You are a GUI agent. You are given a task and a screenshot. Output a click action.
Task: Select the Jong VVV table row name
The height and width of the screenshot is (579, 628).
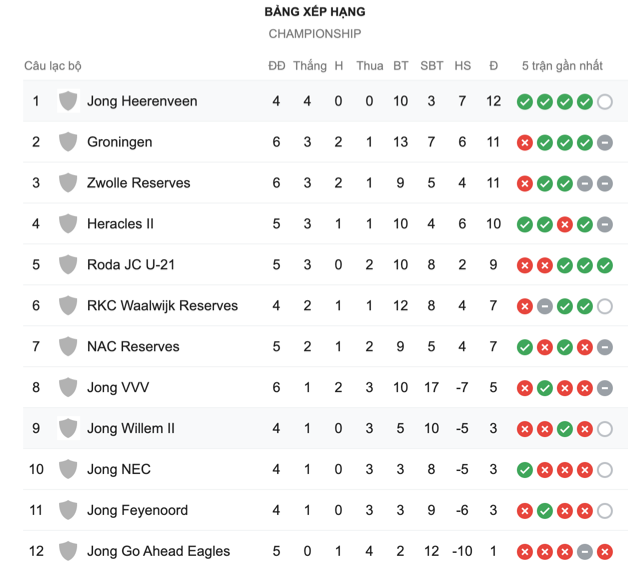(118, 387)
